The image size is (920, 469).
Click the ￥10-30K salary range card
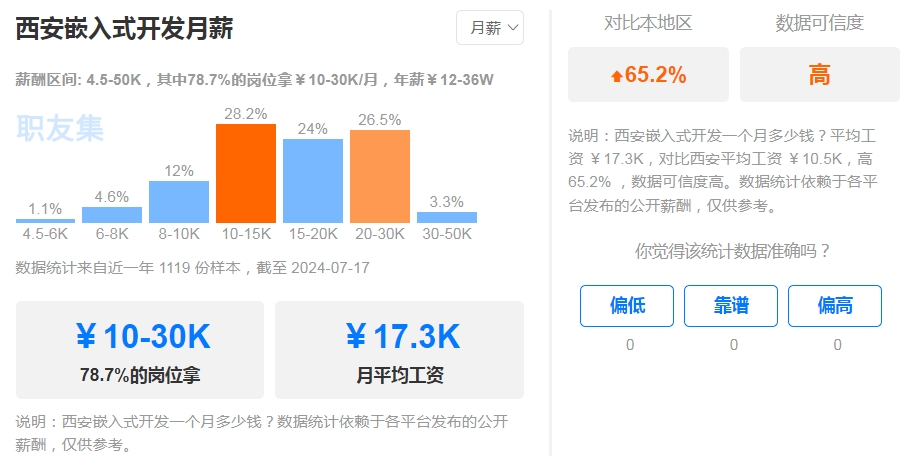[140, 350]
